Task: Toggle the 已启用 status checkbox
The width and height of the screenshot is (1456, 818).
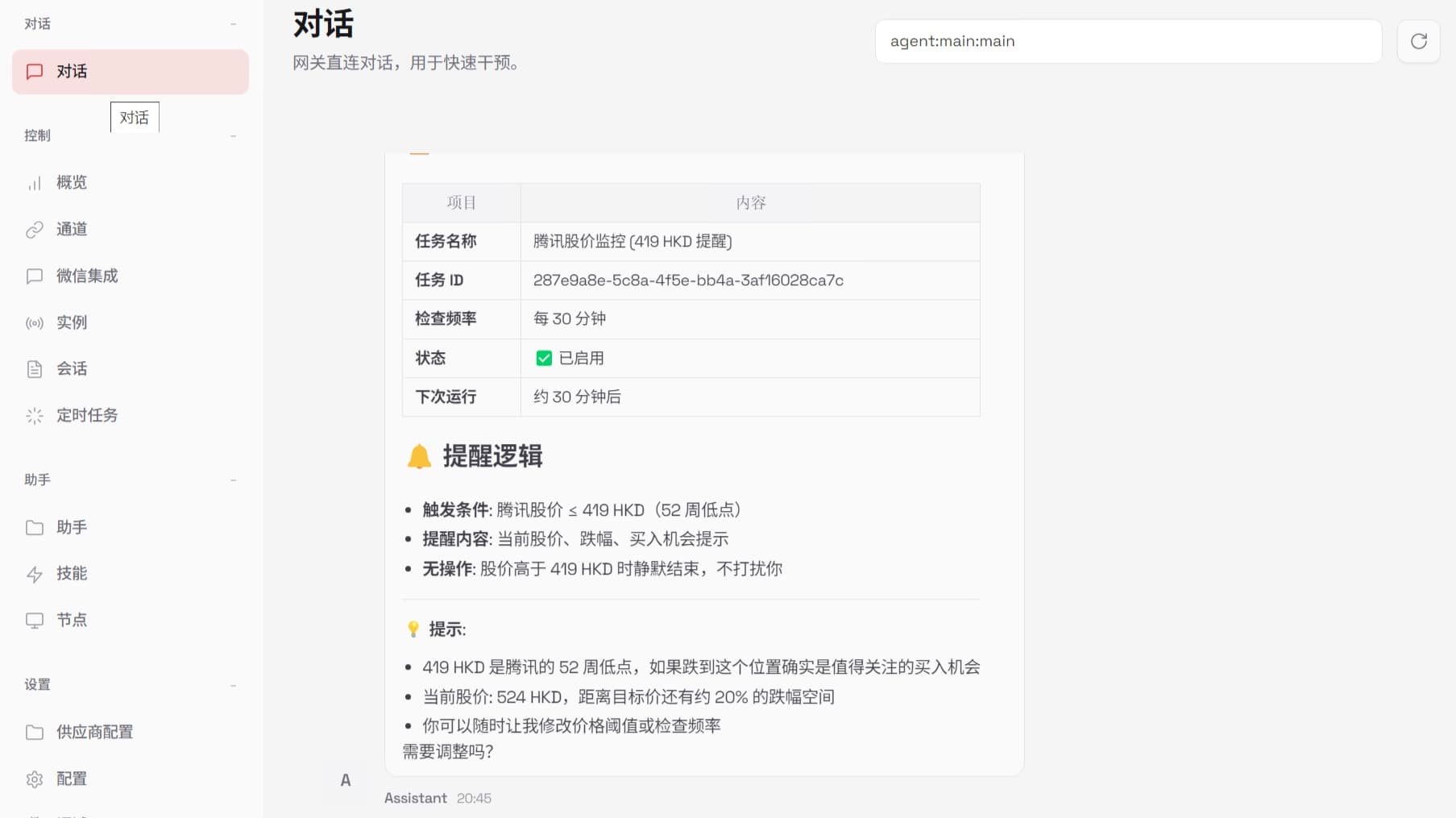Action: [544, 358]
